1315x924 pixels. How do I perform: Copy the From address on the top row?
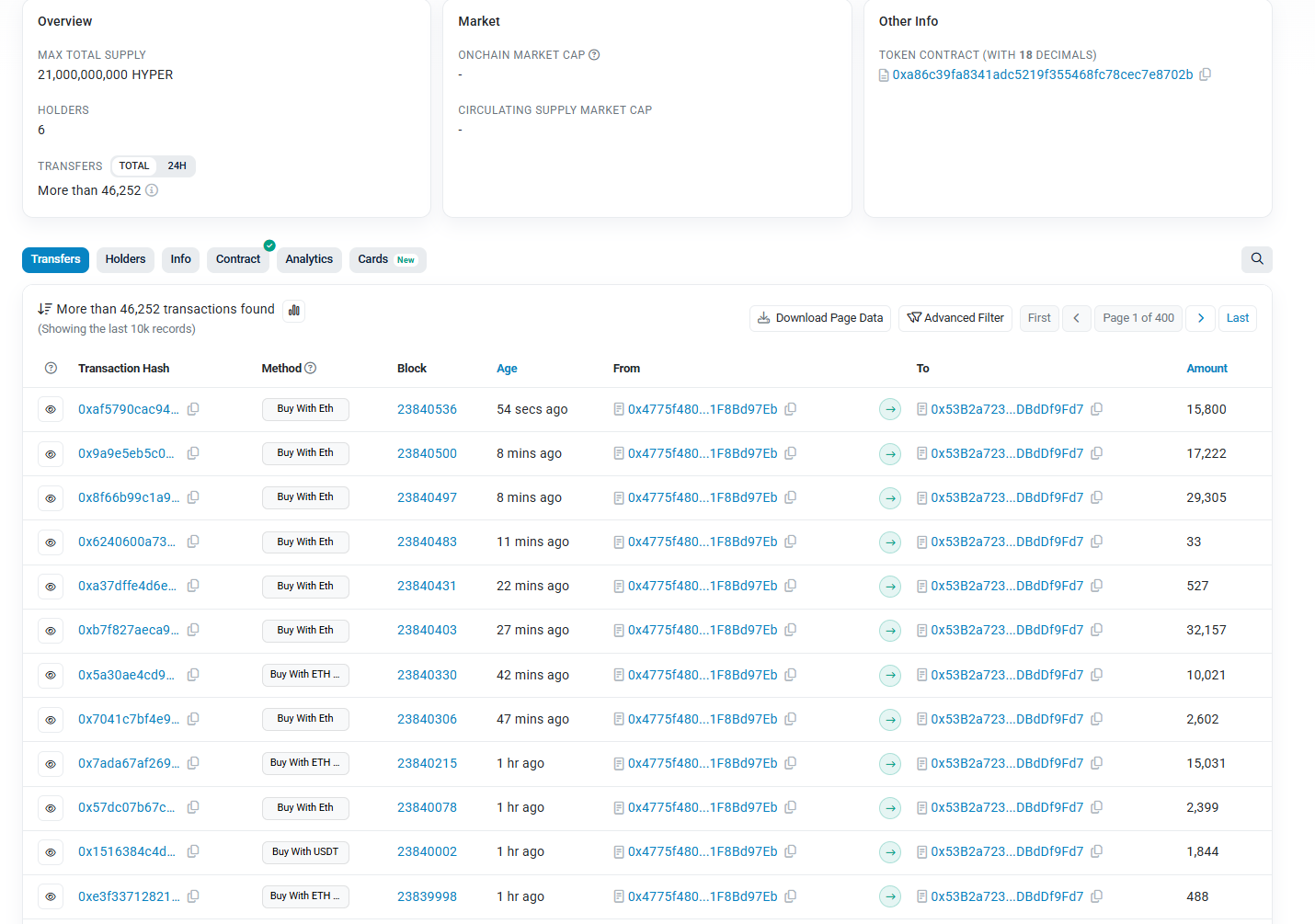click(x=790, y=409)
